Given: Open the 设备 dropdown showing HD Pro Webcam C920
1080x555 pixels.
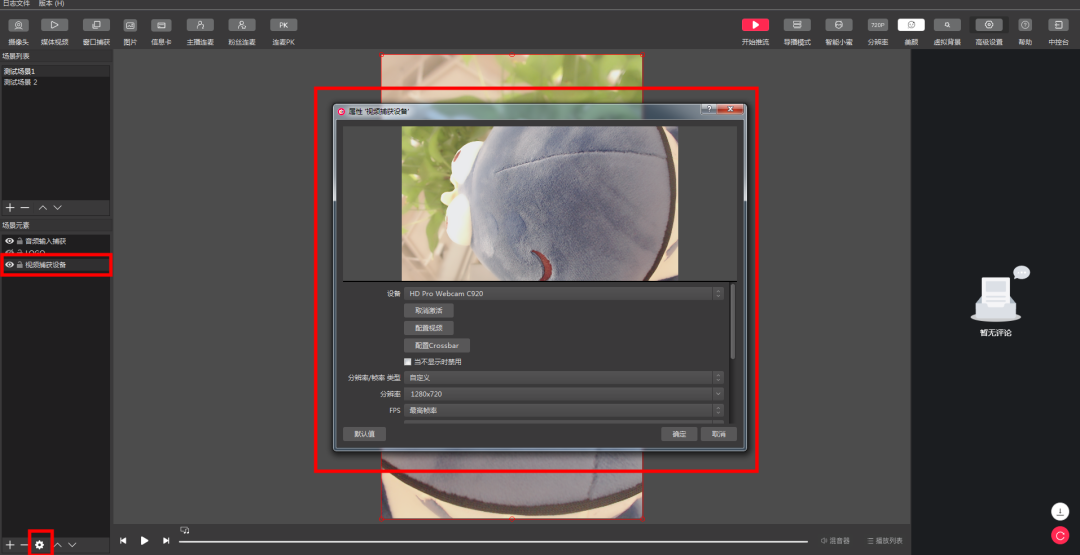Looking at the screenshot, I should point(563,293).
